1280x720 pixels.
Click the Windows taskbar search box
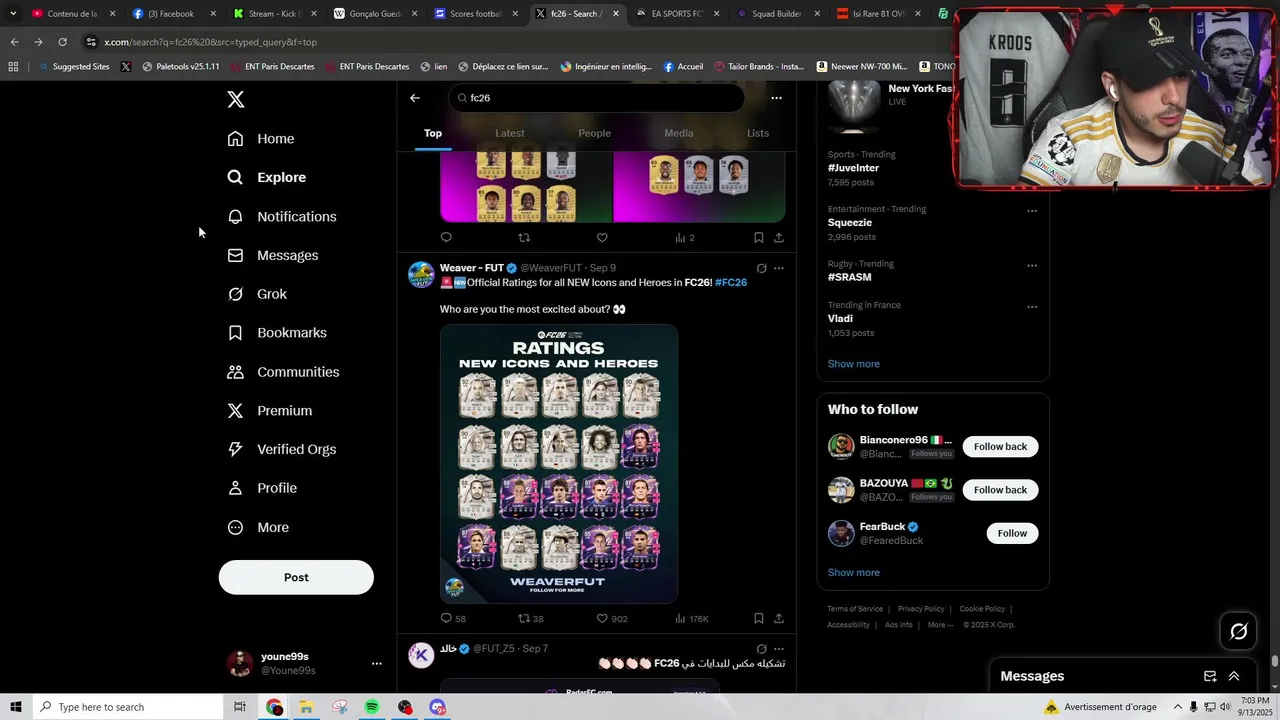click(126, 707)
